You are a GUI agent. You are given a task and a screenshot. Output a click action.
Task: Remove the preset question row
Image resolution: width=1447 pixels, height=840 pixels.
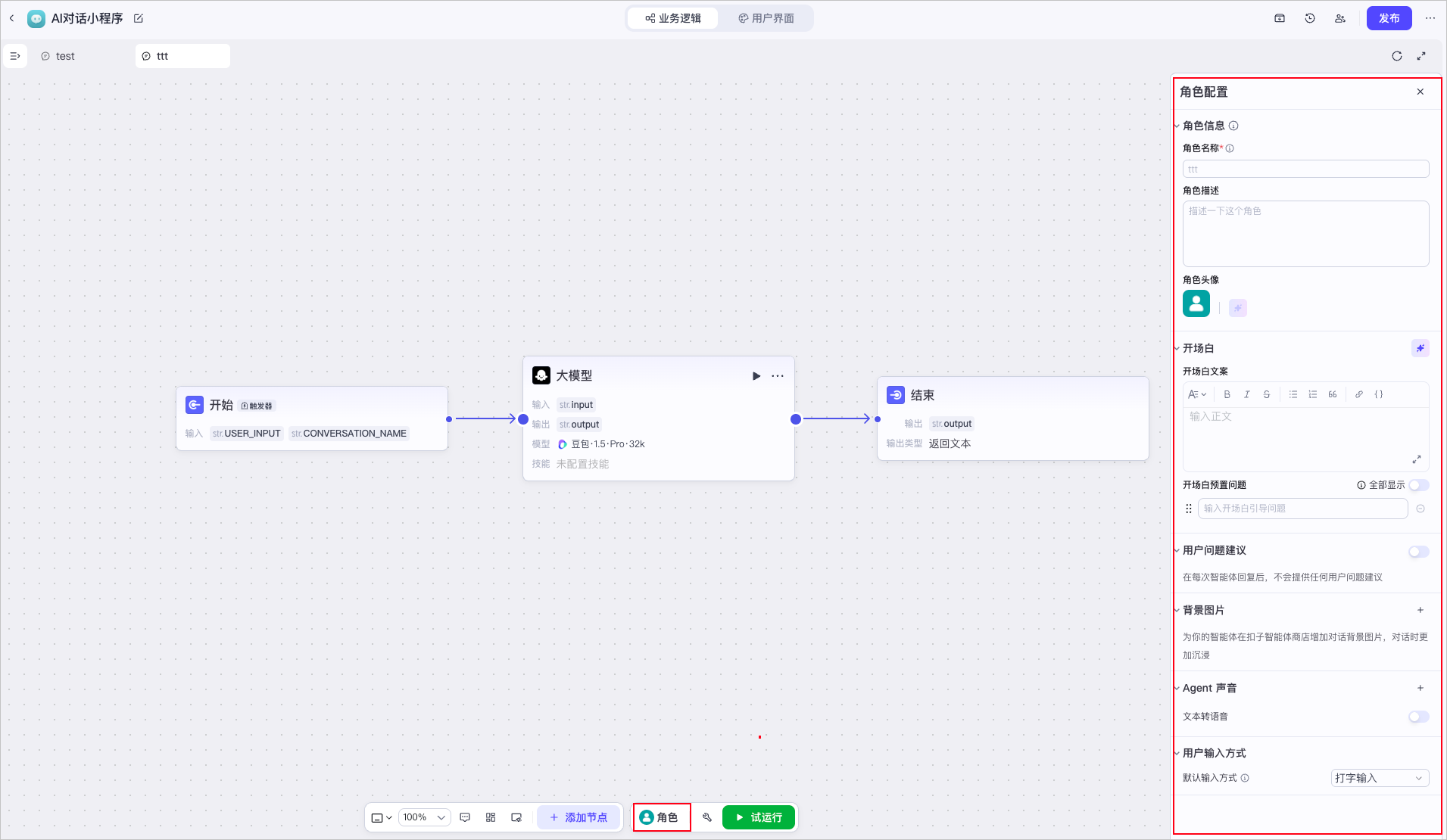point(1420,509)
